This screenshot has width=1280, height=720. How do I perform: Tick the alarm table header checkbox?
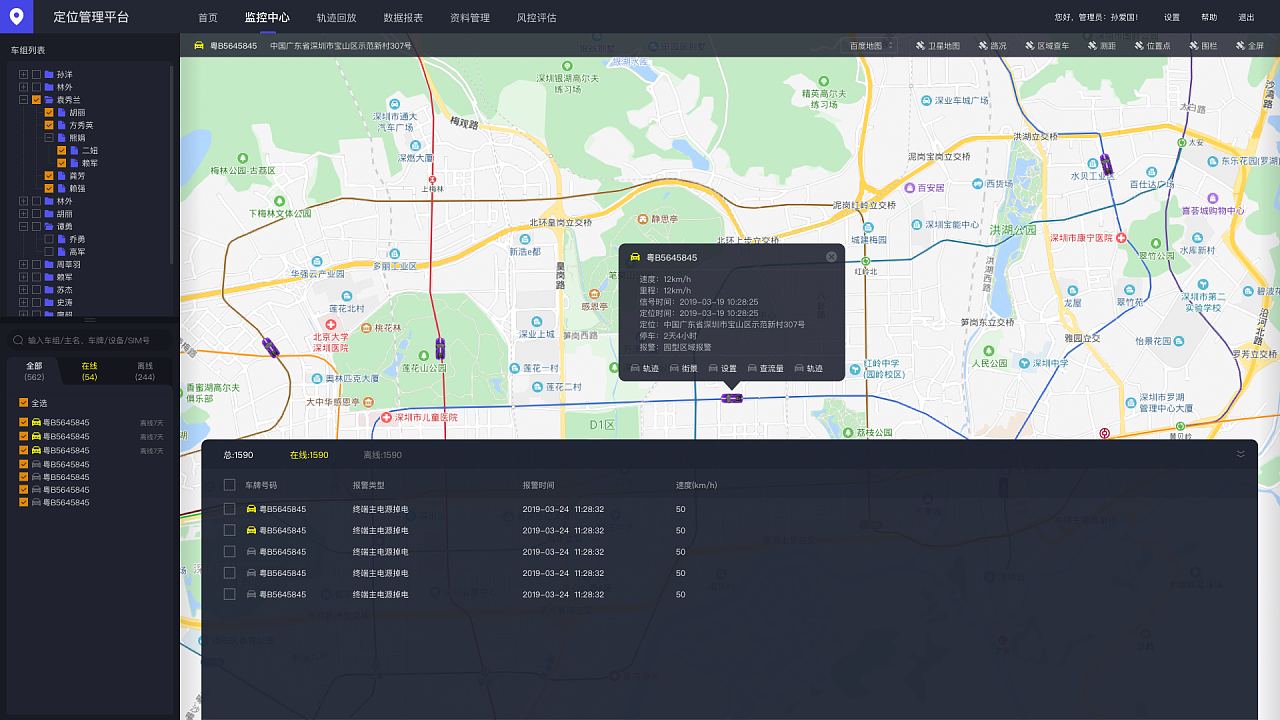pyautogui.click(x=229, y=485)
